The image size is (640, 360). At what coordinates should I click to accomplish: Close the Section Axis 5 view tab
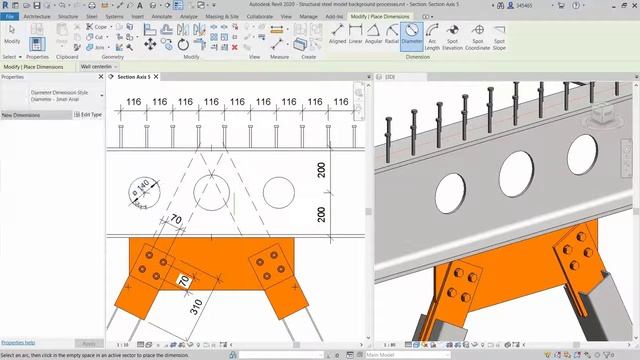[x=156, y=77]
